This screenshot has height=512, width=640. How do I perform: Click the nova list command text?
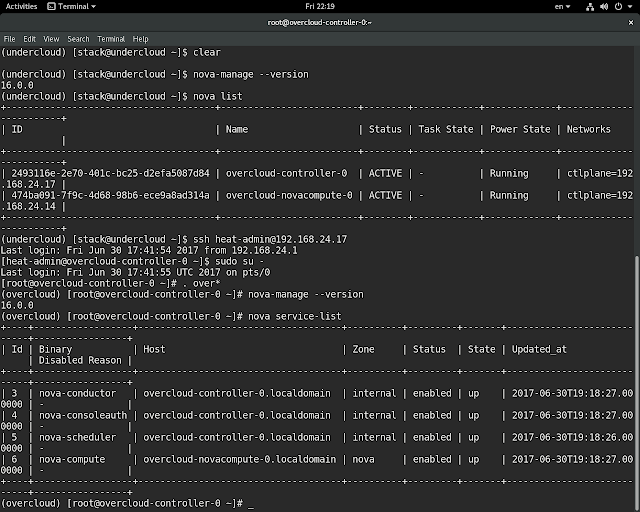218,96
